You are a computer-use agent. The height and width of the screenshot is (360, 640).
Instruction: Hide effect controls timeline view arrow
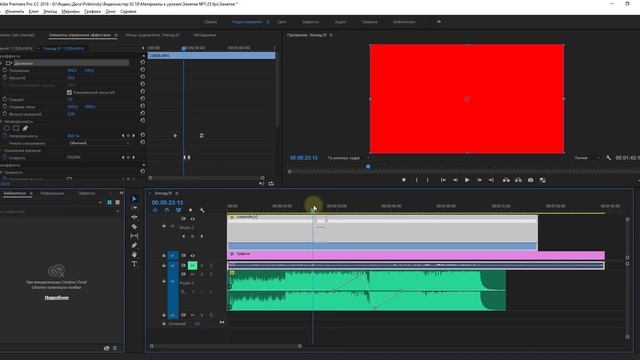[x=143, y=48]
